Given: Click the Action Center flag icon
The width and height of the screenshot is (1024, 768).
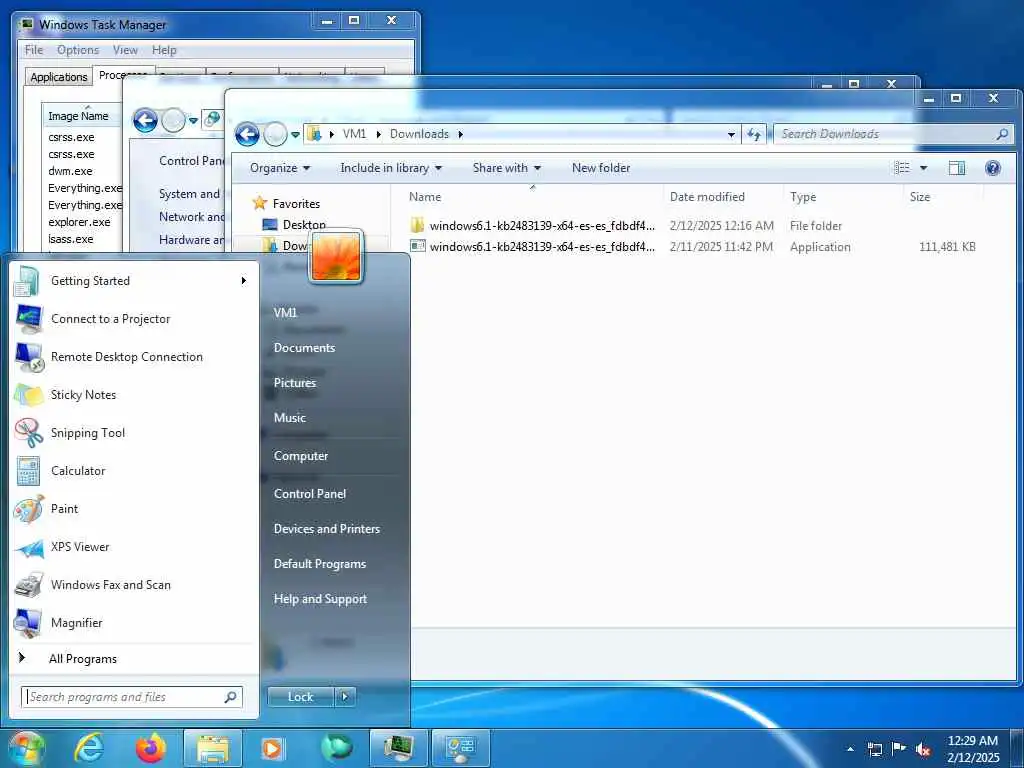Looking at the screenshot, I should point(899,749).
